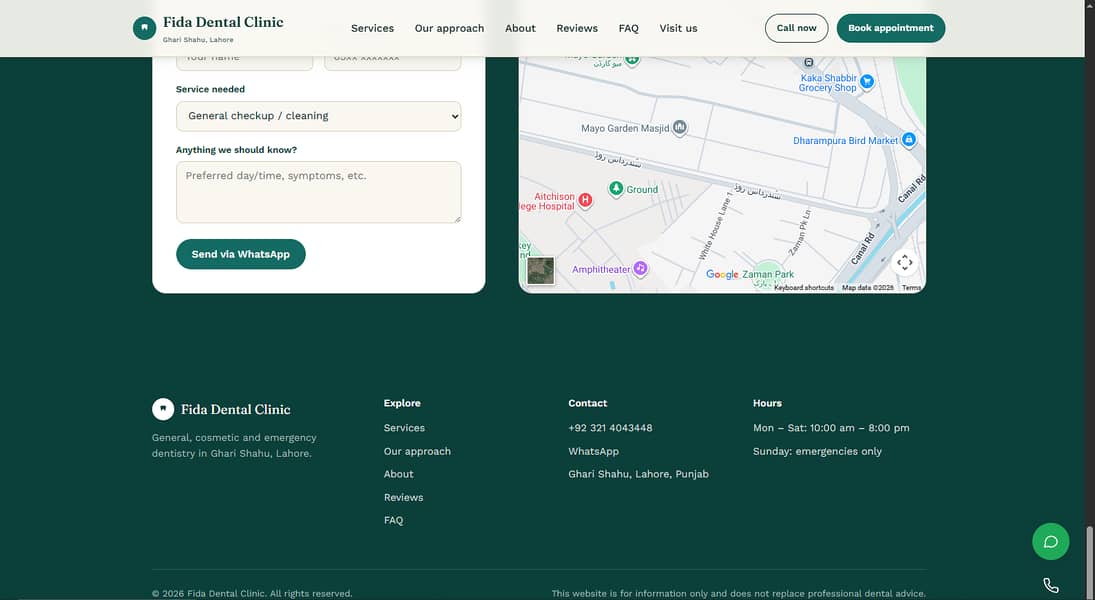Open map Keyboard shortcuts link
Image resolution: width=1095 pixels, height=600 pixels.
(804, 288)
